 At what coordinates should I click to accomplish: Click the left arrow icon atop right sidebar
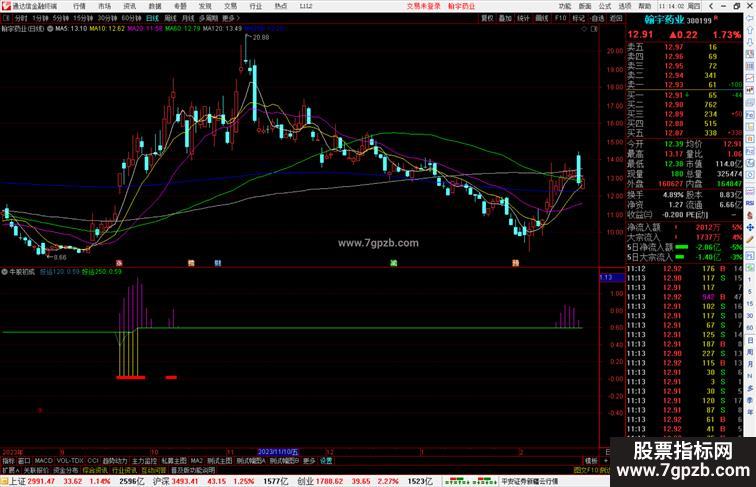tap(750, 18)
